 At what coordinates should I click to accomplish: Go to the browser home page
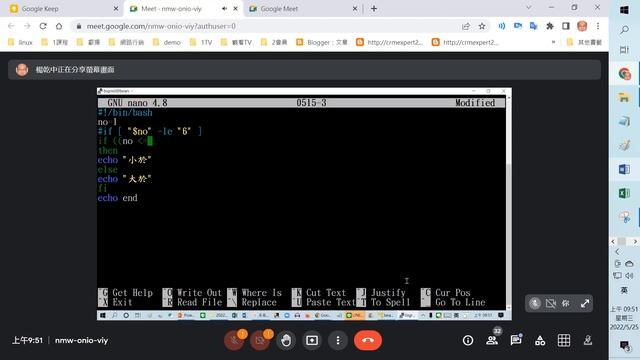[59, 26]
